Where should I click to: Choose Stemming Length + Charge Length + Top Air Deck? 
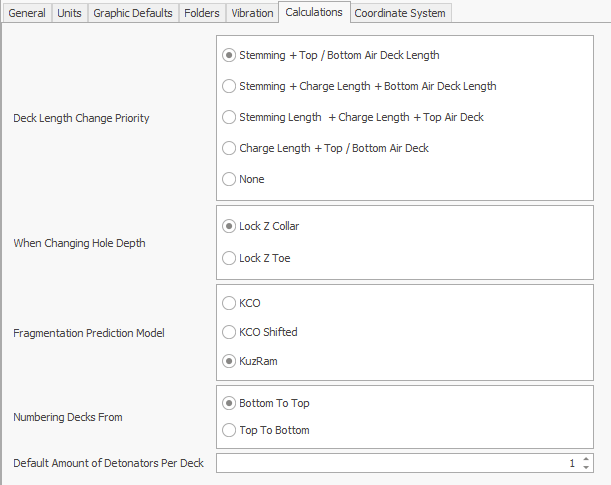click(230, 117)
